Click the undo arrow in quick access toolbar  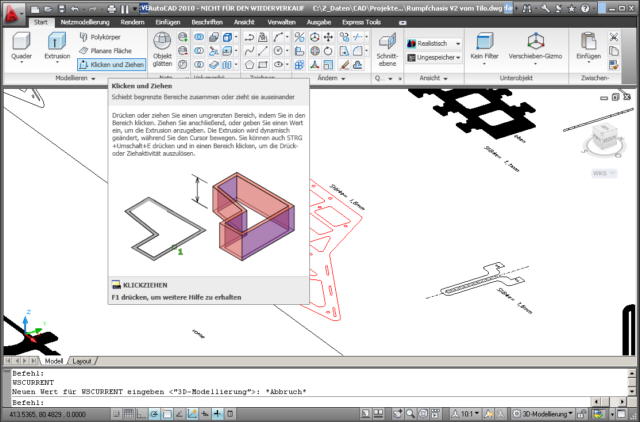click(x=75, y=9)
